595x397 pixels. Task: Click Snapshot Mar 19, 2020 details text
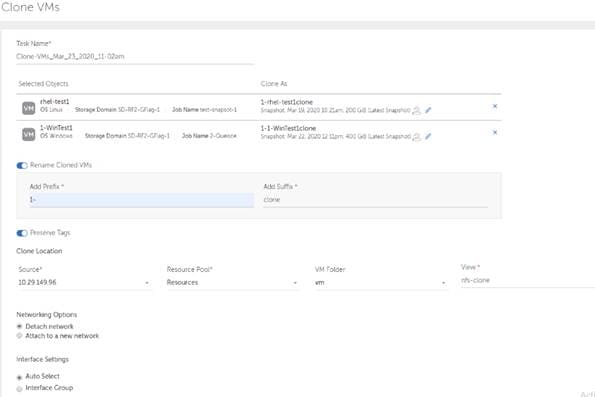[x=335, y=110]
